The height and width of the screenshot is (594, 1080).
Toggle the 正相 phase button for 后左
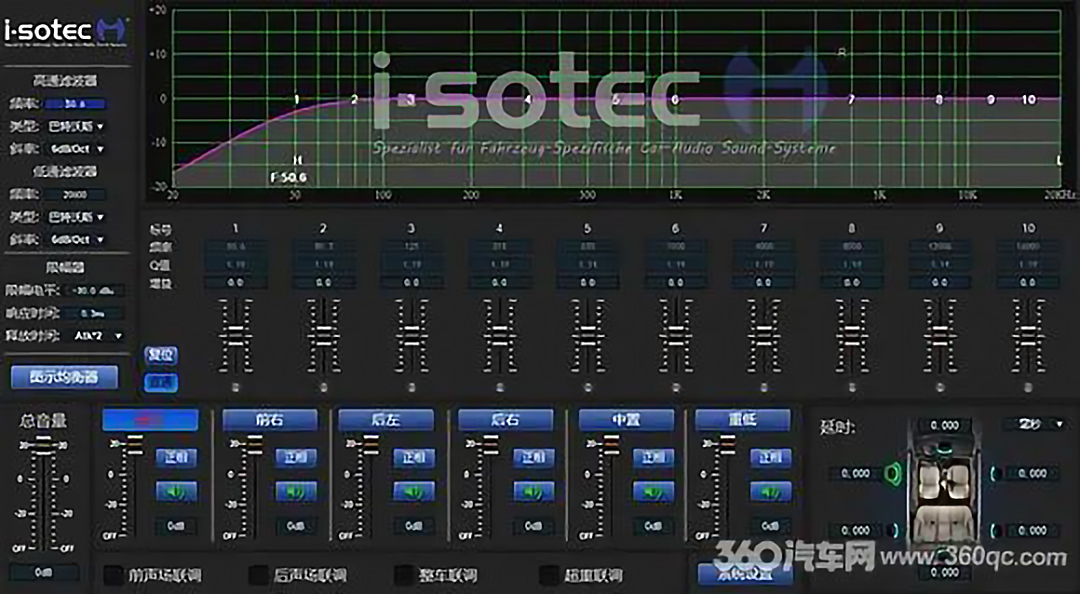pos(414,458)
